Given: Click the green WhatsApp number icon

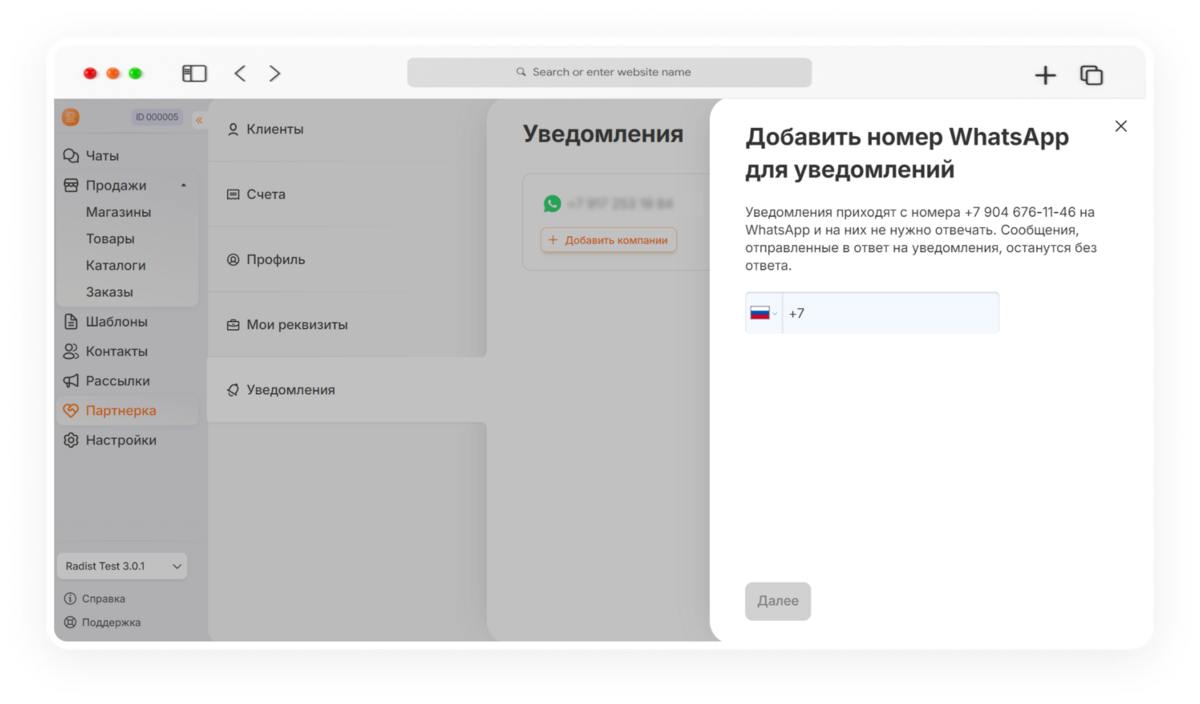Looking at the screenshot, I should pos(552,203).
